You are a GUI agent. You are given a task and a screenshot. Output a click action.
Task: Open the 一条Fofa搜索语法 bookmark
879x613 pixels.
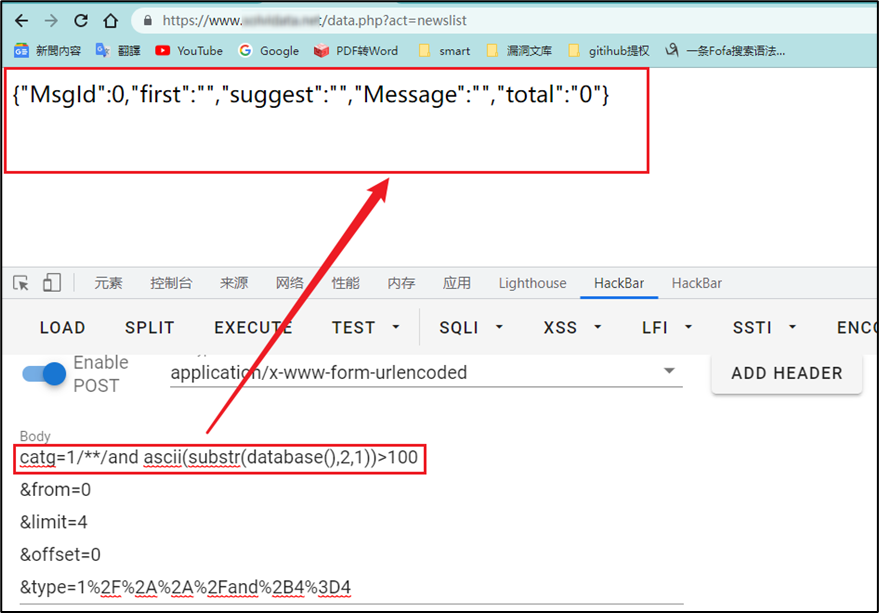point(725,51)
